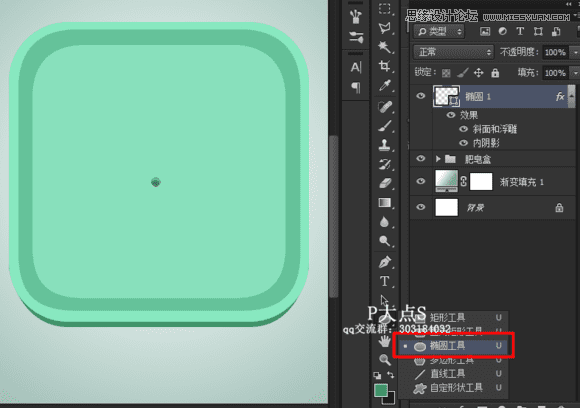Screen dimensions: 580x408
Task: Select the Crop tool
Action: 385,66
